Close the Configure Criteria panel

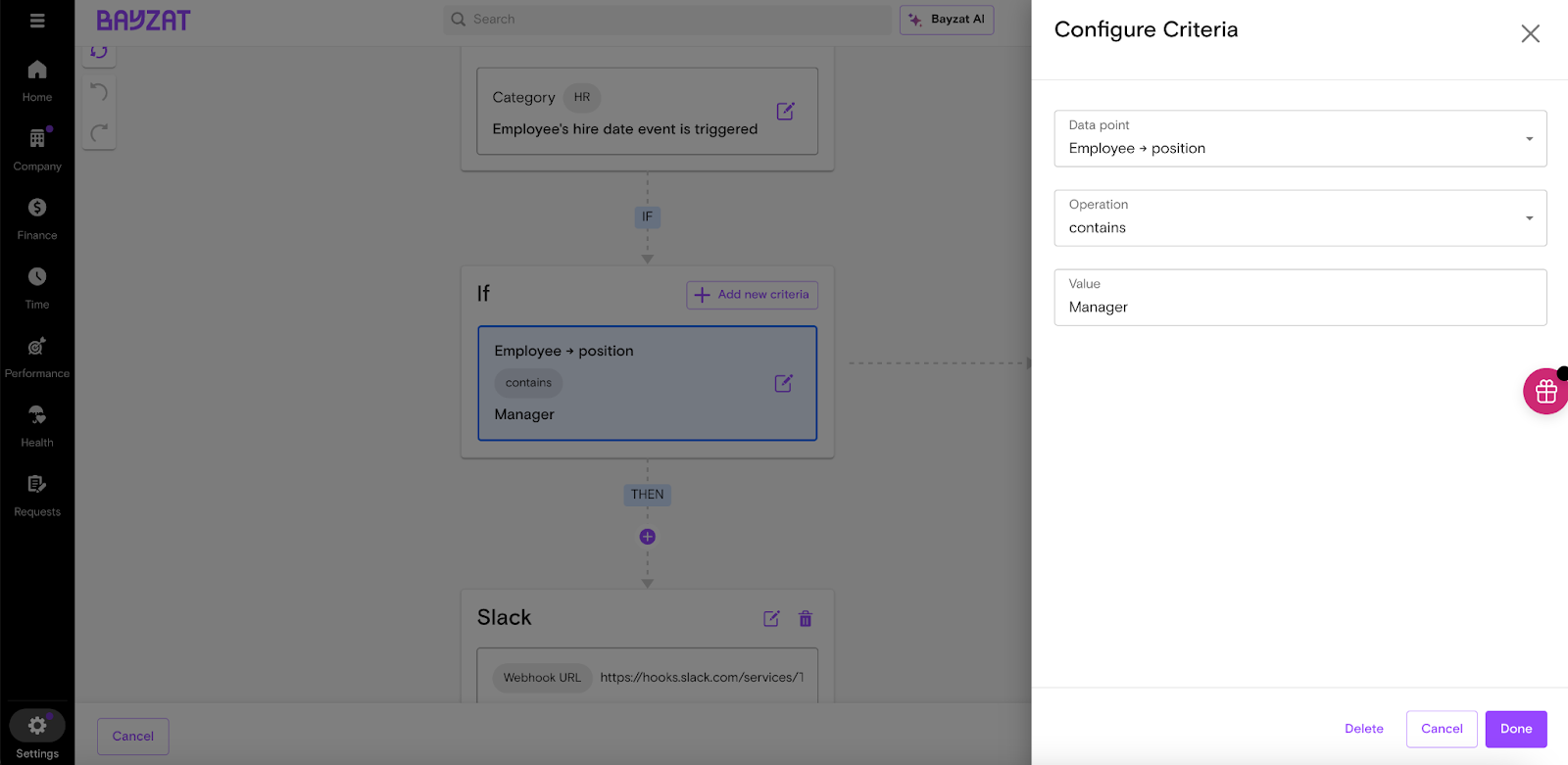point(1530,34)
